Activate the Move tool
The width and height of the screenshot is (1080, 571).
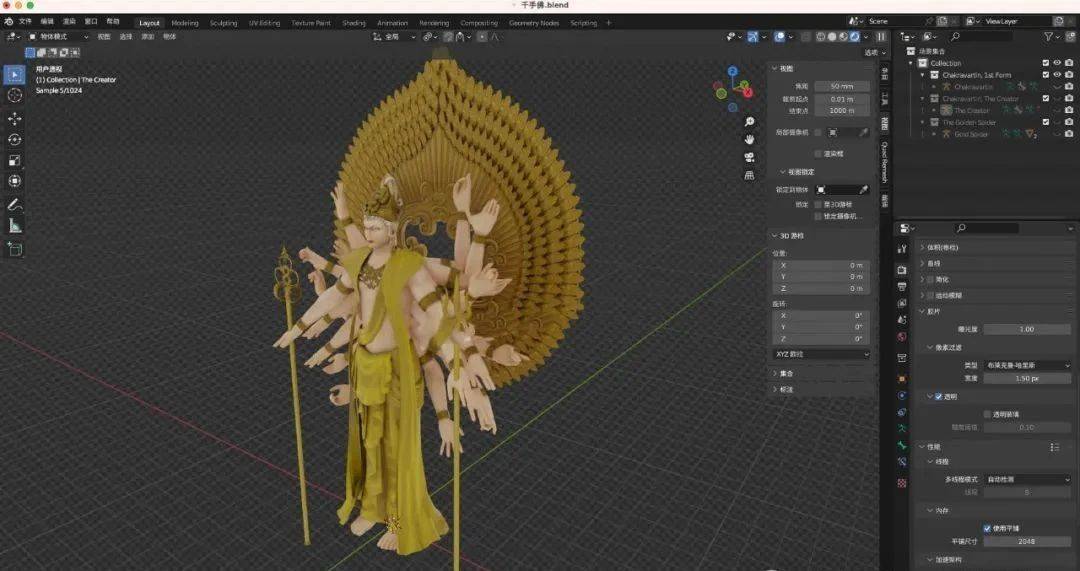(x=14, y=118)
